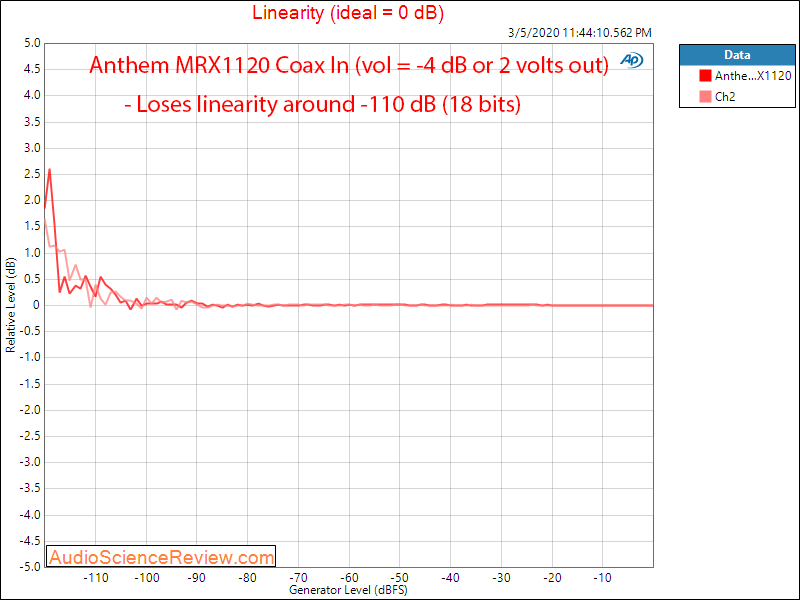Screen dimensions: 800x600
Task: Click the 4.0 tick on Relative Level axis
Action: tap(32, 95)
